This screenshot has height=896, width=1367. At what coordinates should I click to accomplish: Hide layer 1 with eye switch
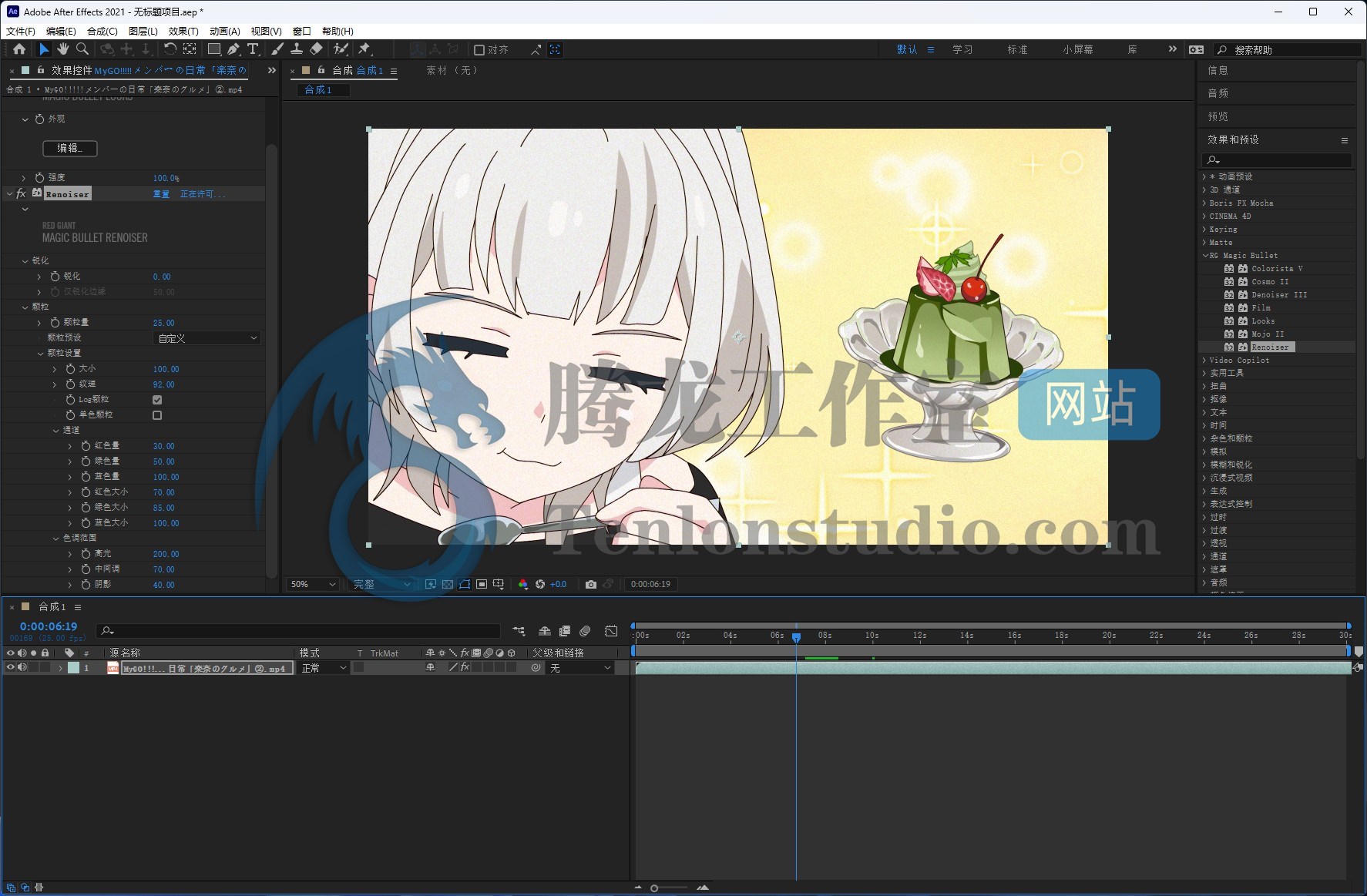(x=10, y=668)
